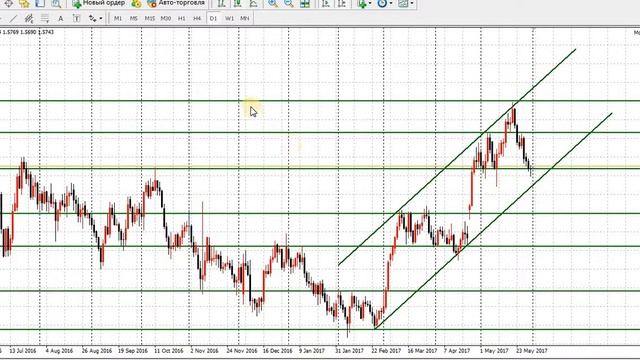
Task: Click the '2 Nov 2016' date label
Action: 204,351
